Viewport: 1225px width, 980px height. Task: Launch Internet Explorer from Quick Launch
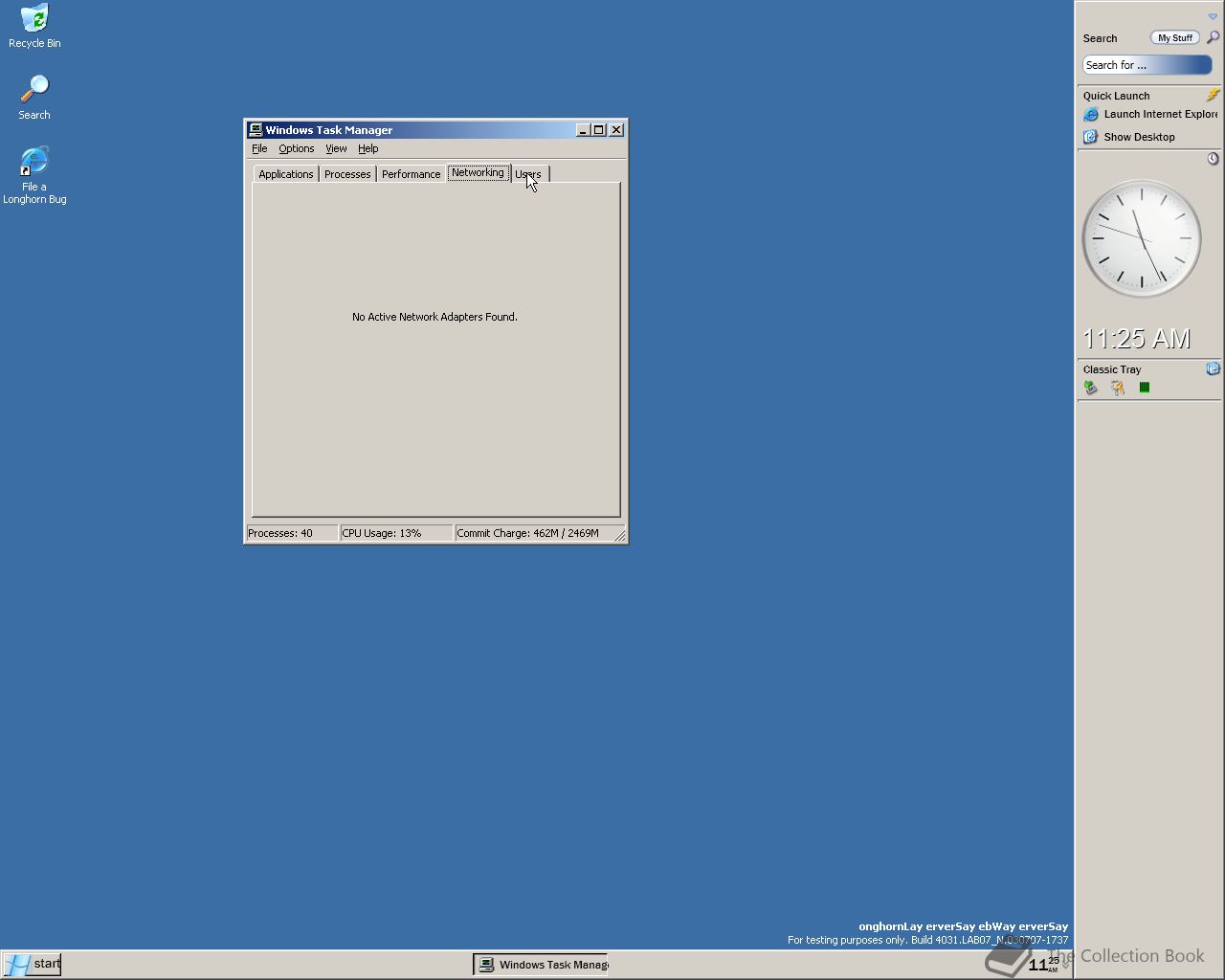[1150, 114]
